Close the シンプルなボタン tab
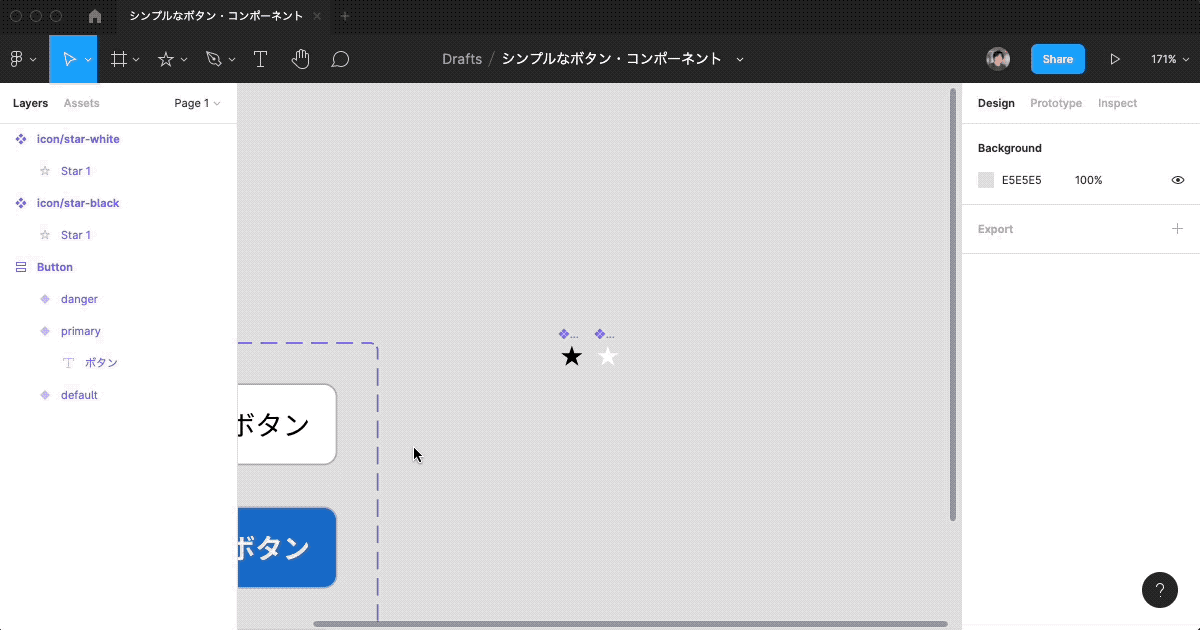Image resolution: width=1200 pixels, height=630 pixels. pos(318,16)
